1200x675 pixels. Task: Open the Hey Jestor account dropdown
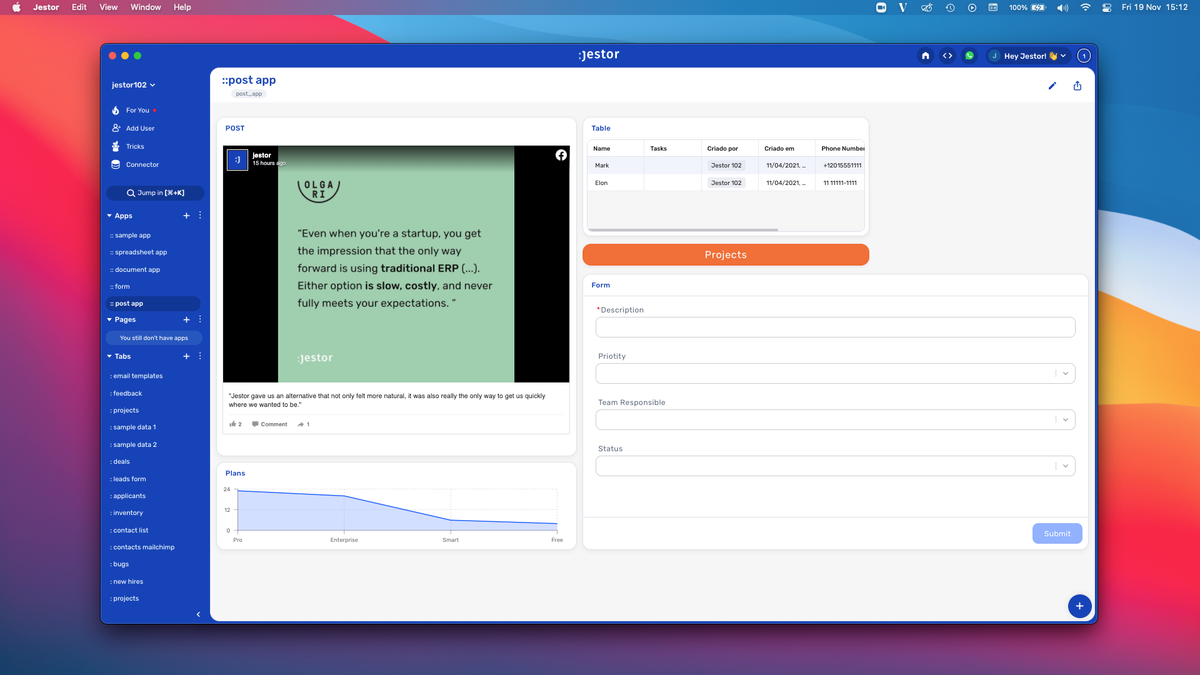[x=1028, y=55]
